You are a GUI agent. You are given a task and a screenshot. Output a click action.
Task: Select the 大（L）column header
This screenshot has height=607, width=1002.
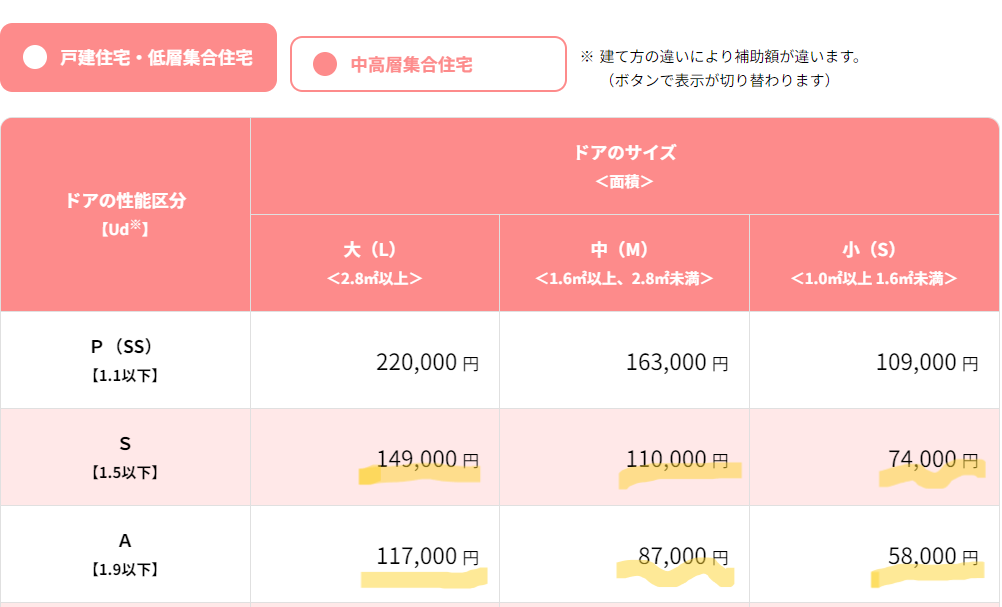point(374,263)
